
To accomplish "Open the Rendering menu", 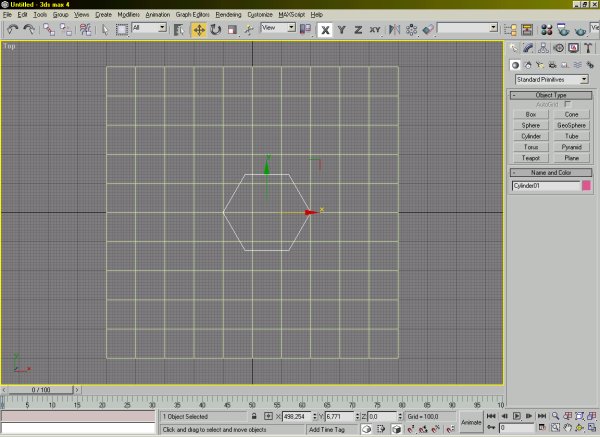I will 230,15.
